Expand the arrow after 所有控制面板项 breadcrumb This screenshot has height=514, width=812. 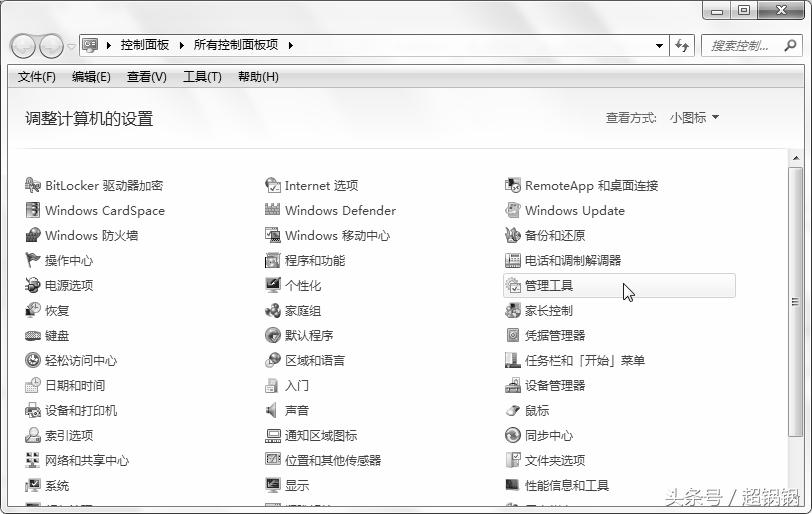(x=291, y=46)
